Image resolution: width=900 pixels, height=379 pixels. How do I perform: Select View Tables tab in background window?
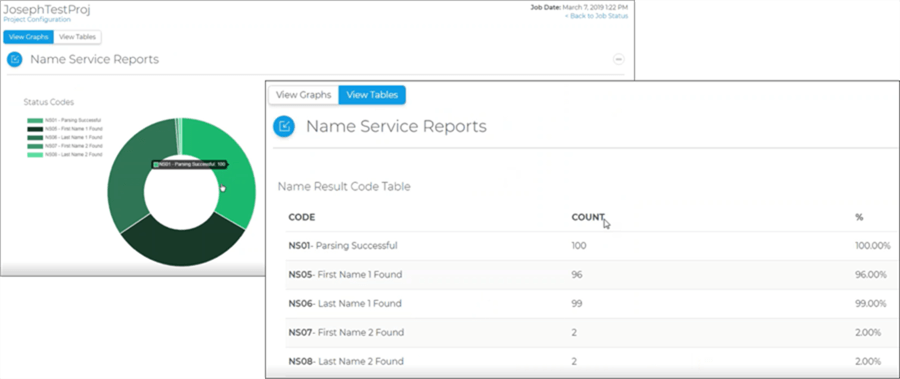(x=77, y=37)
